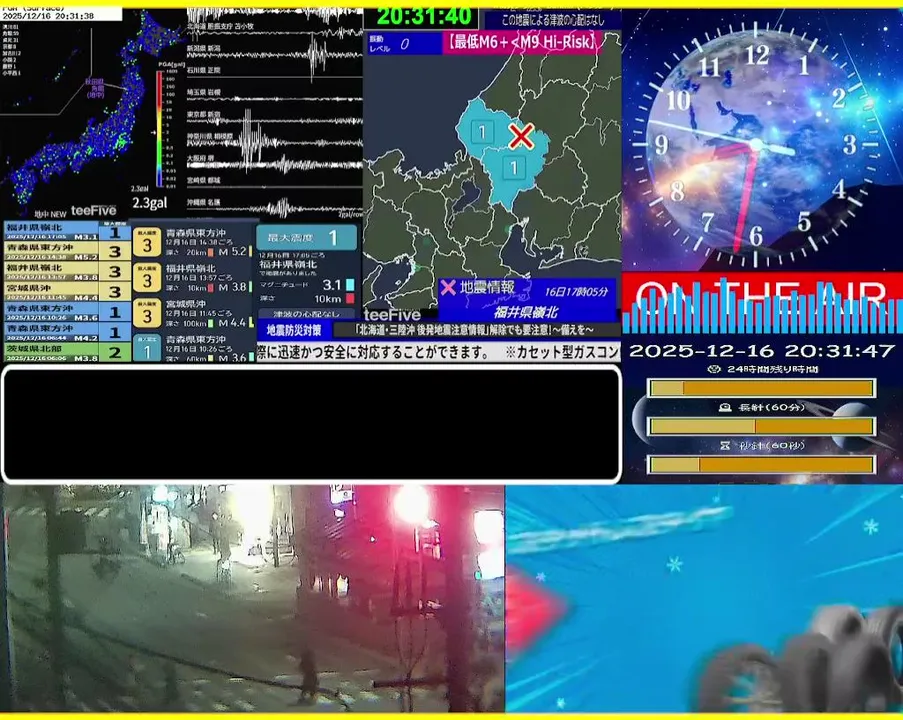Image resolution: width=903 pixels, height=720 pixels.
Task: Click the teeFive logo on the regional map
Action: pos(392,315)
